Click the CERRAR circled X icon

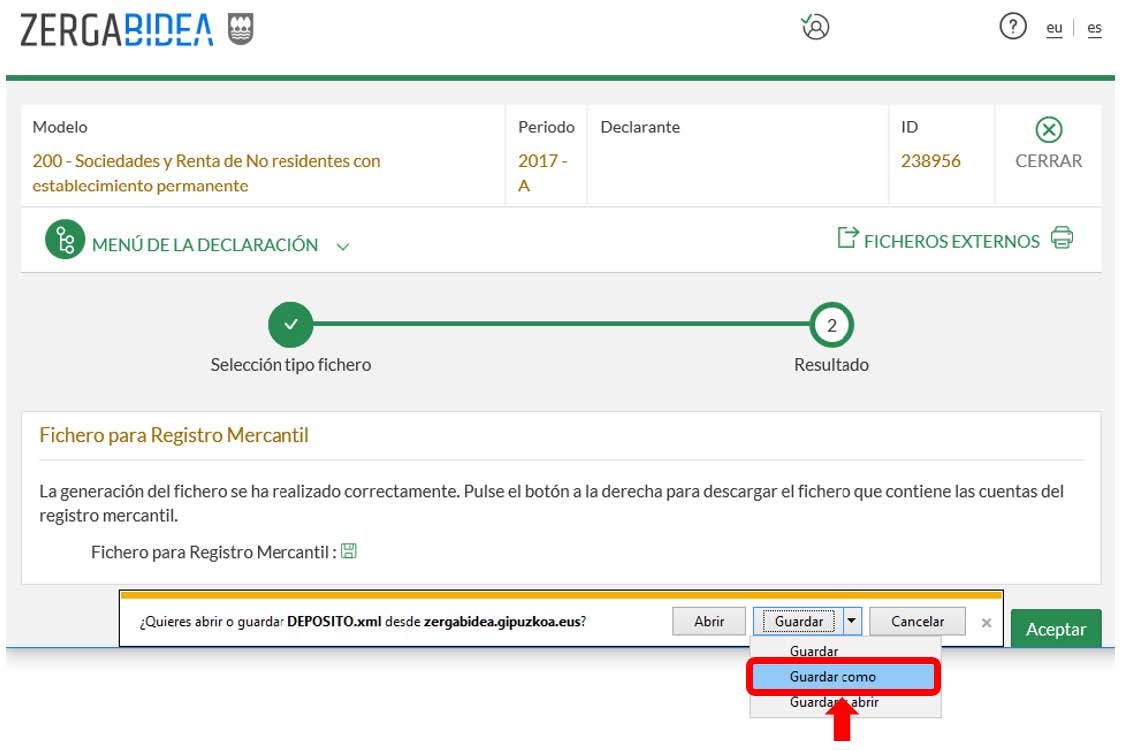(x=1048, y=130)
